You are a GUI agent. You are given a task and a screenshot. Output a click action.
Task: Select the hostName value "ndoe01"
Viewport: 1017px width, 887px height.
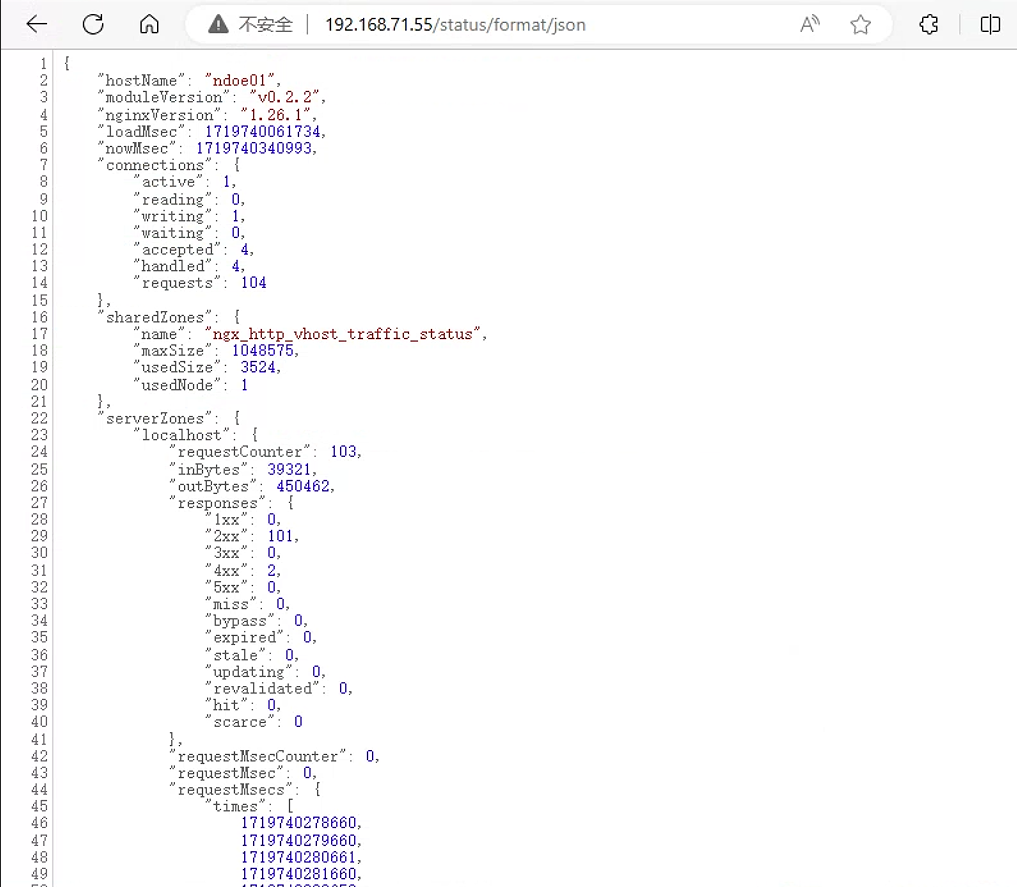pyautogui.click(x=241, y=80)
